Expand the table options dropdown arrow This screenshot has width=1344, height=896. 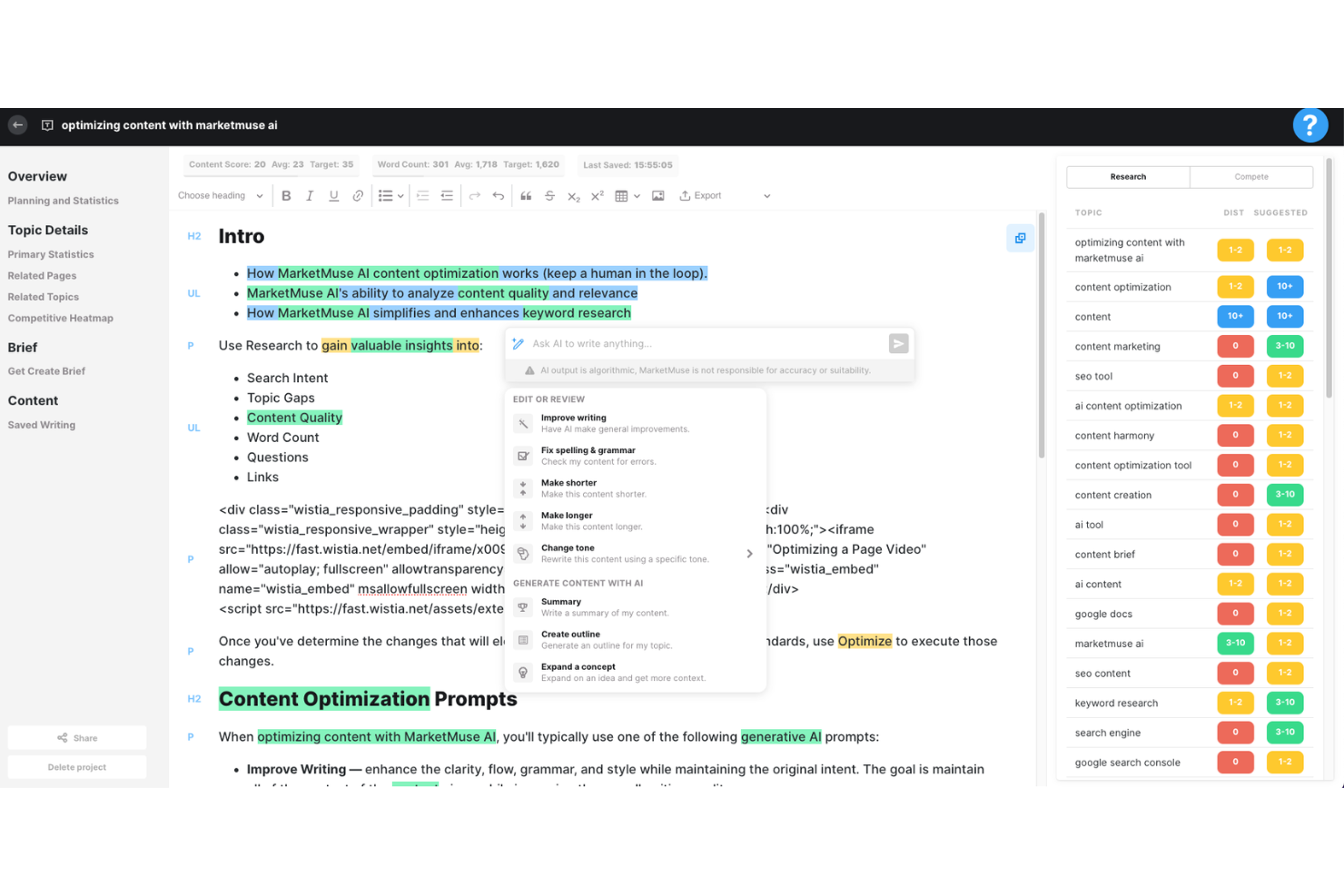pos(637,196)
